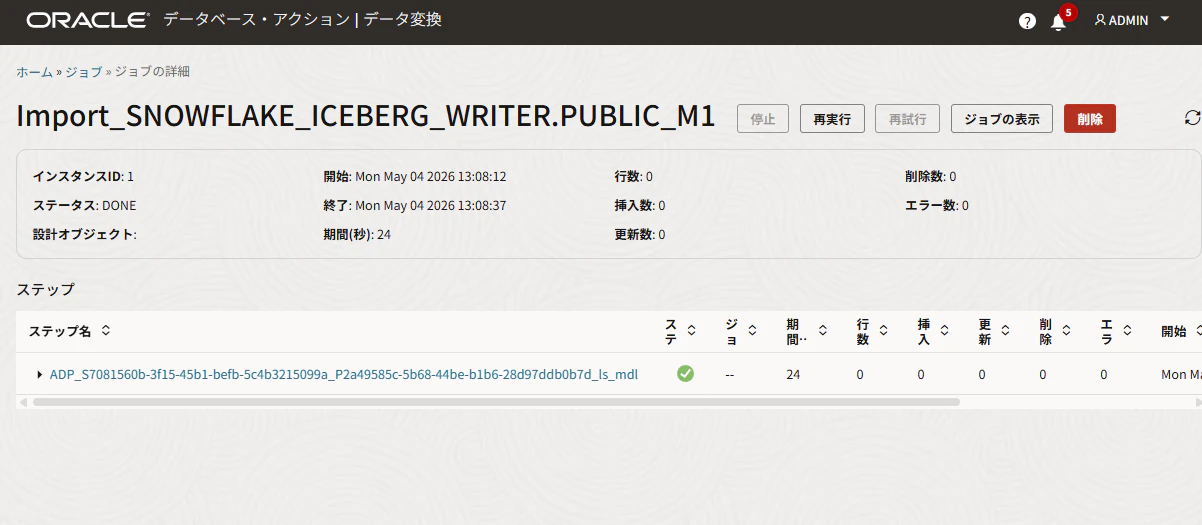This screenshot has height=525, width=1202.
Task: Open the help question mark icon
Action: tap(1027, 21)
